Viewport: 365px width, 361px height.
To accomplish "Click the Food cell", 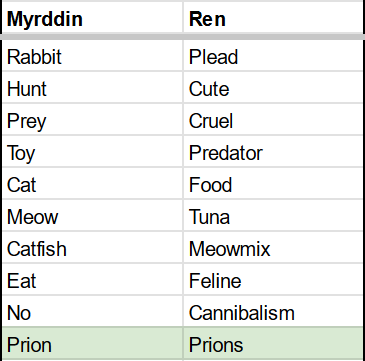I will [273, 184].
